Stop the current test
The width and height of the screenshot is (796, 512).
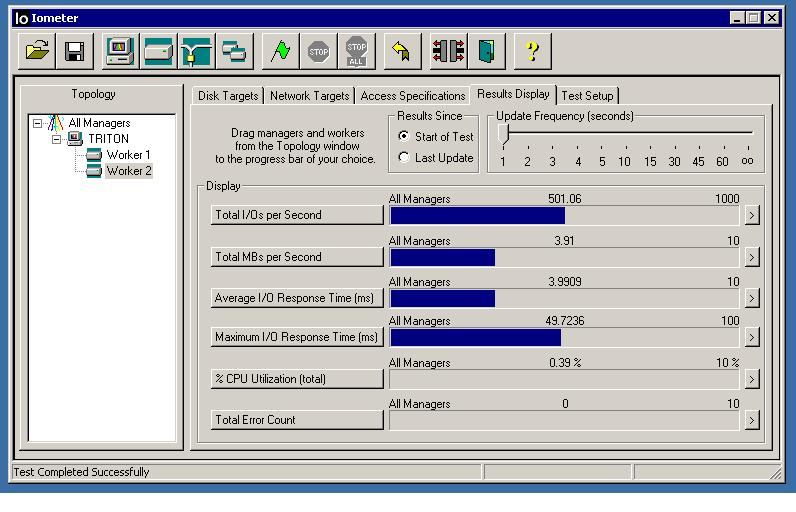pyautogui.click(x=318, y=51)
